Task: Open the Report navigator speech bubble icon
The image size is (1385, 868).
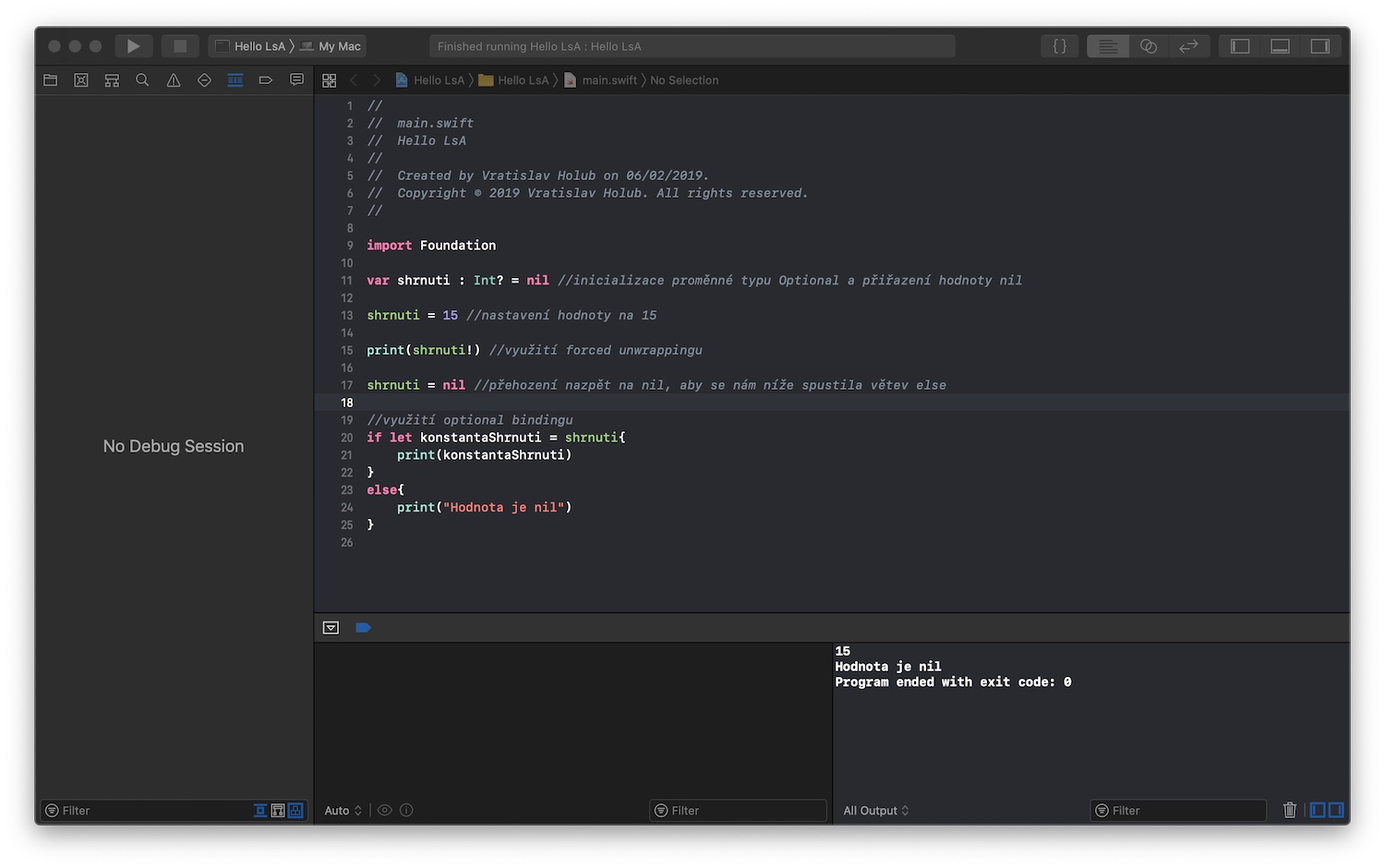Action: [x=296, y=80]
